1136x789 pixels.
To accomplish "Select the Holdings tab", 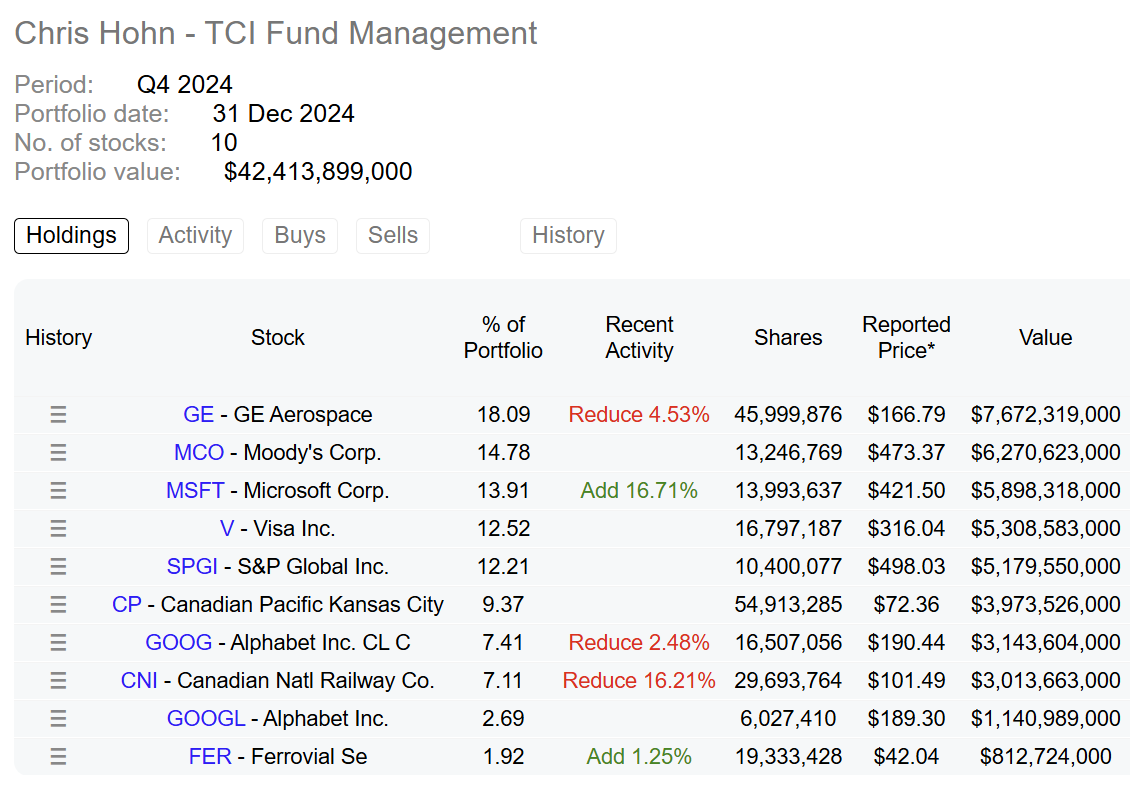I will tap(71, 235).
